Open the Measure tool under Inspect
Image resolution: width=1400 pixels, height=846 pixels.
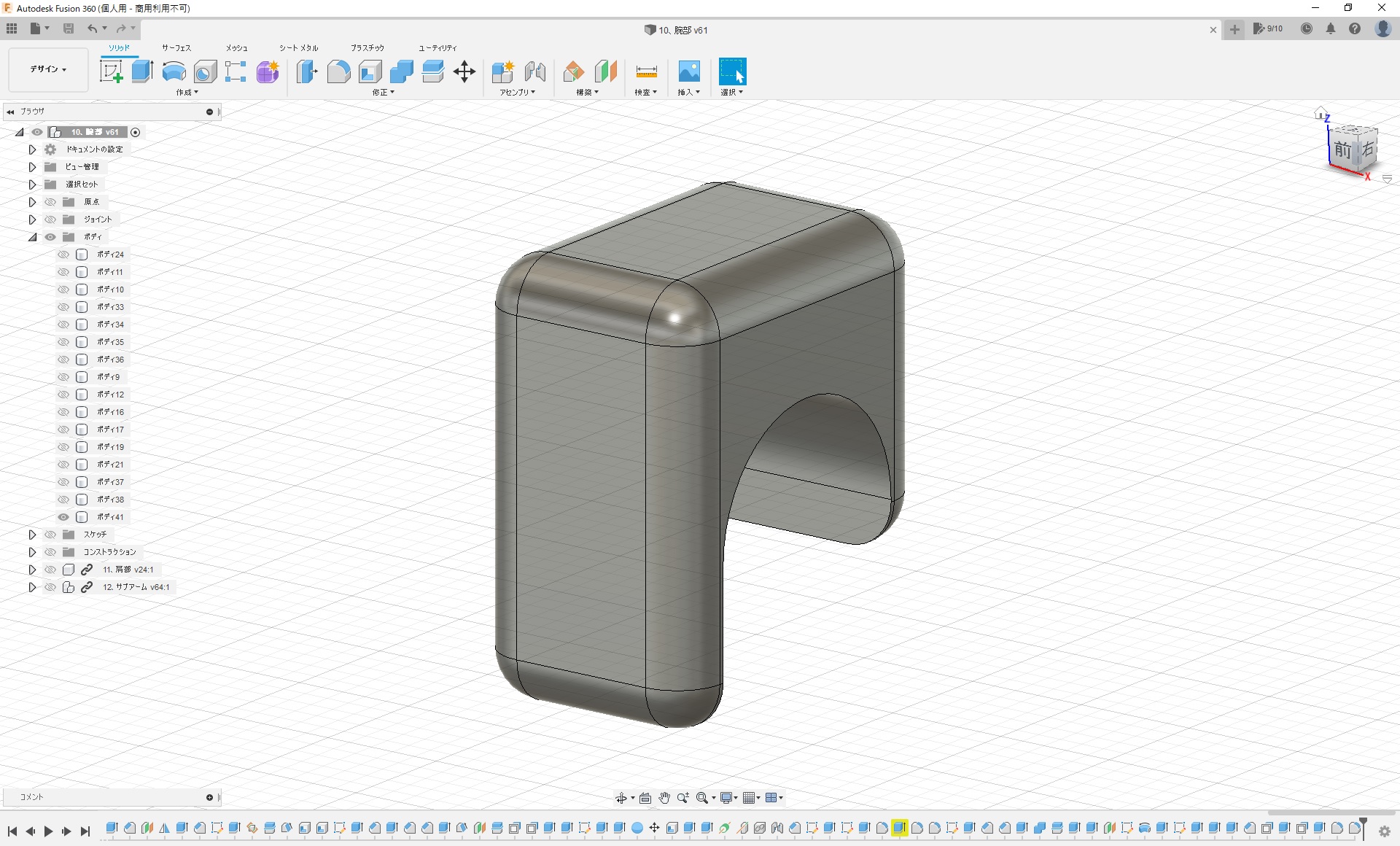click(646, 71)
